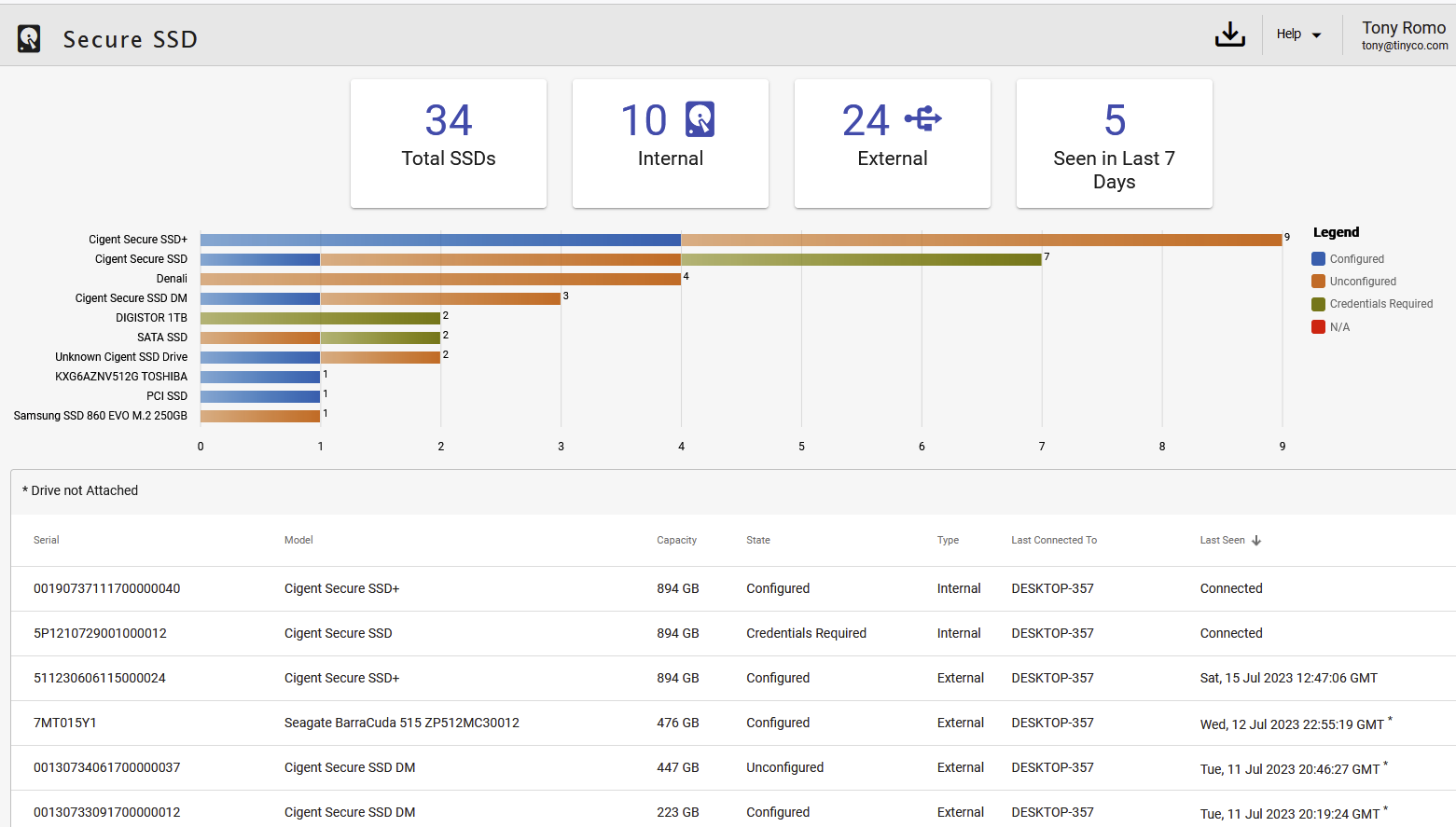This screenshot has height=827, width=1456.
Task: Click the red N/A legend swatch
Action: (1318, 327)
